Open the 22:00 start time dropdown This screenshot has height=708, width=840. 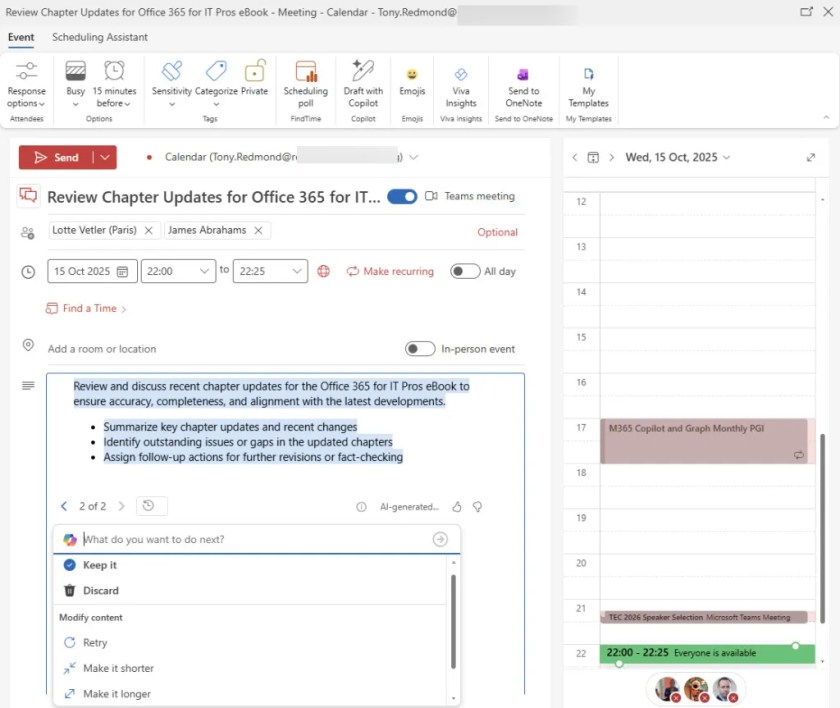[x=178, y=270]
